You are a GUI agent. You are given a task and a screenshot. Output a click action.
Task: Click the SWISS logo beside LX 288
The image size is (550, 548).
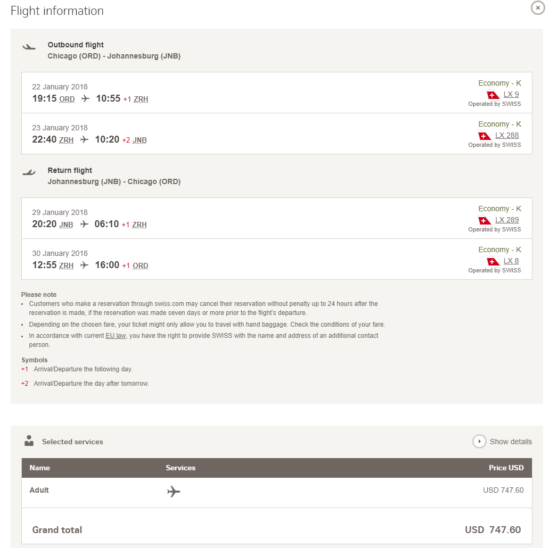[484, 136]
